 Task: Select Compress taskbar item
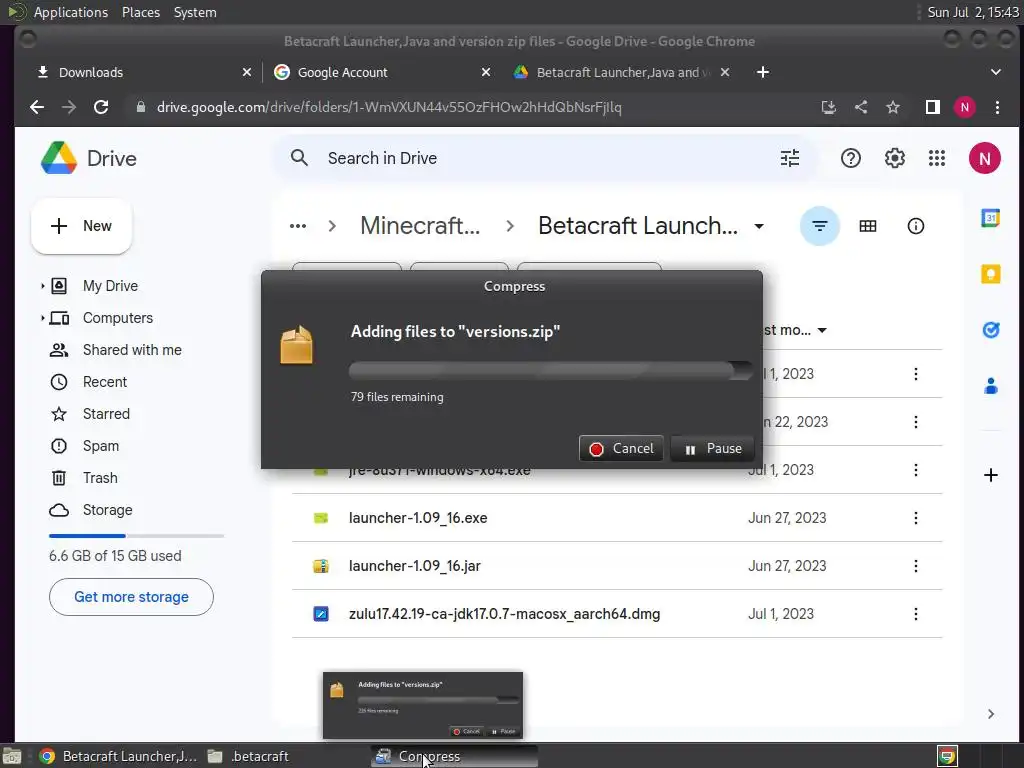[x=454, y=756]
